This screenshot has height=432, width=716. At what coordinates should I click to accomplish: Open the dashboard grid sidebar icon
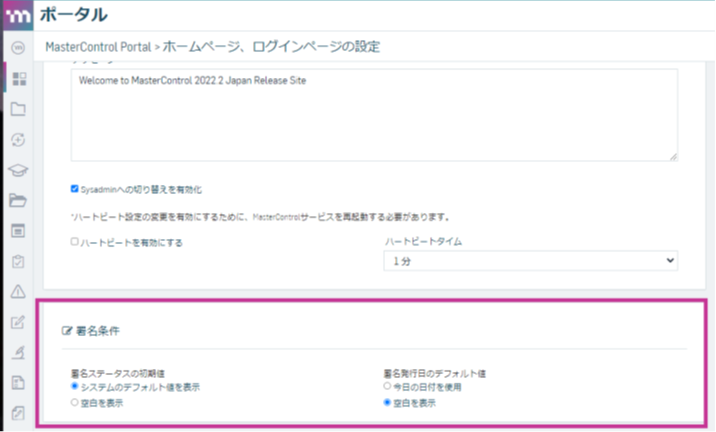[x=19, y=79]
